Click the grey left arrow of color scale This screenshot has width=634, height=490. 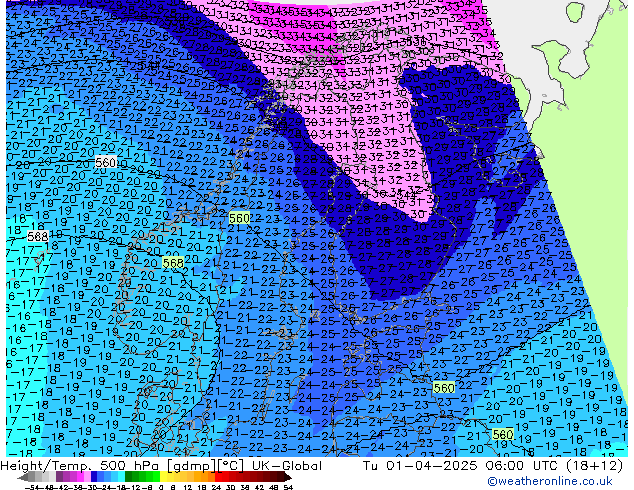click(23, 478)
